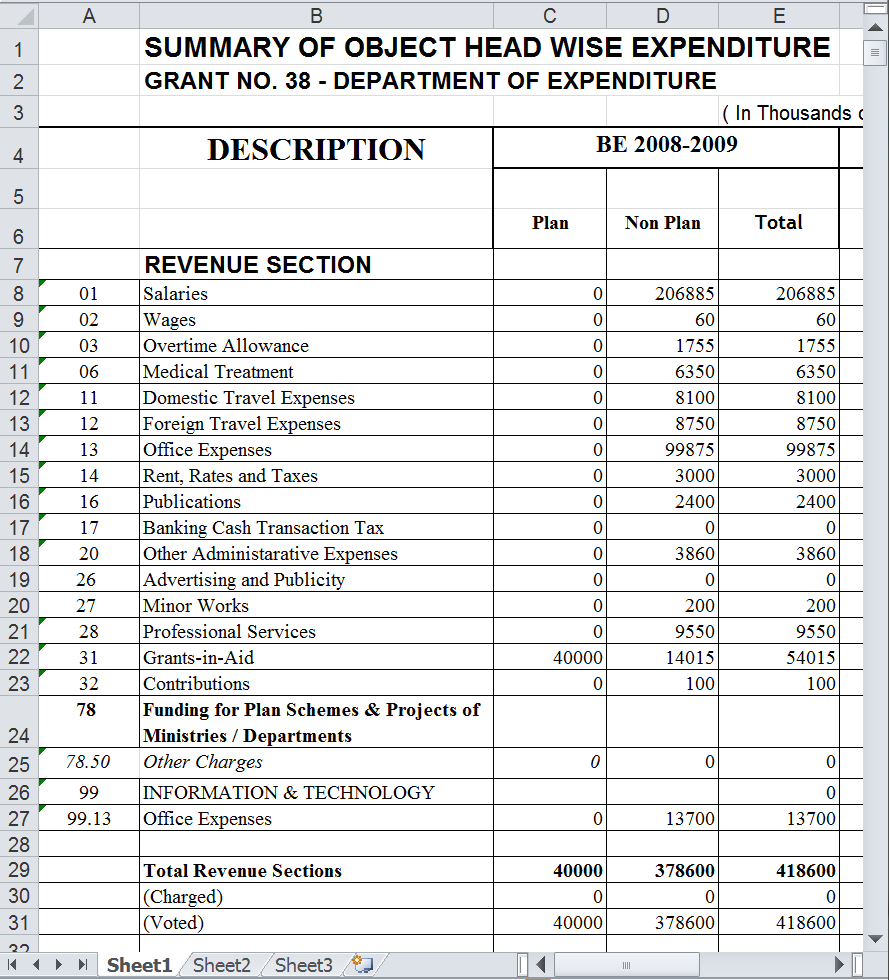Image resolution: width=889 pixels, height=980 pixels.
Task: Click the horizontal scrollbar right arrow
Action: pos(840,964)
